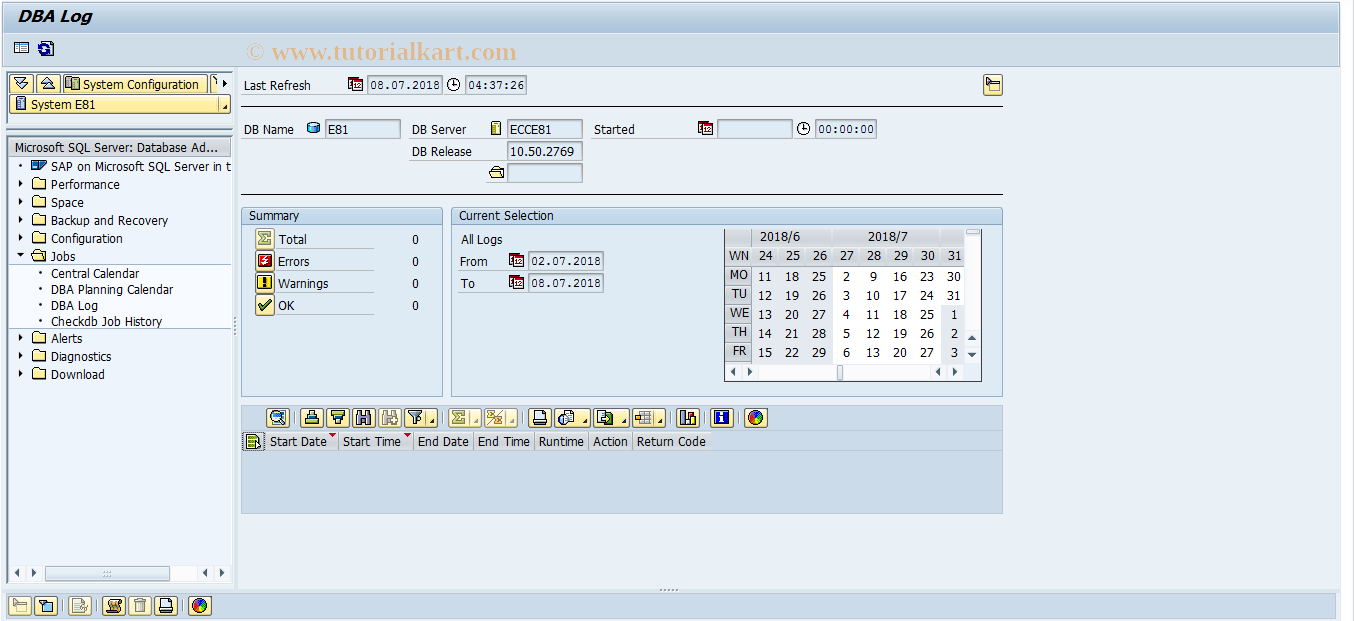Click the From date field 02.07.2018
Viewport: 1354px width, 621px height.
coord(566,261)
